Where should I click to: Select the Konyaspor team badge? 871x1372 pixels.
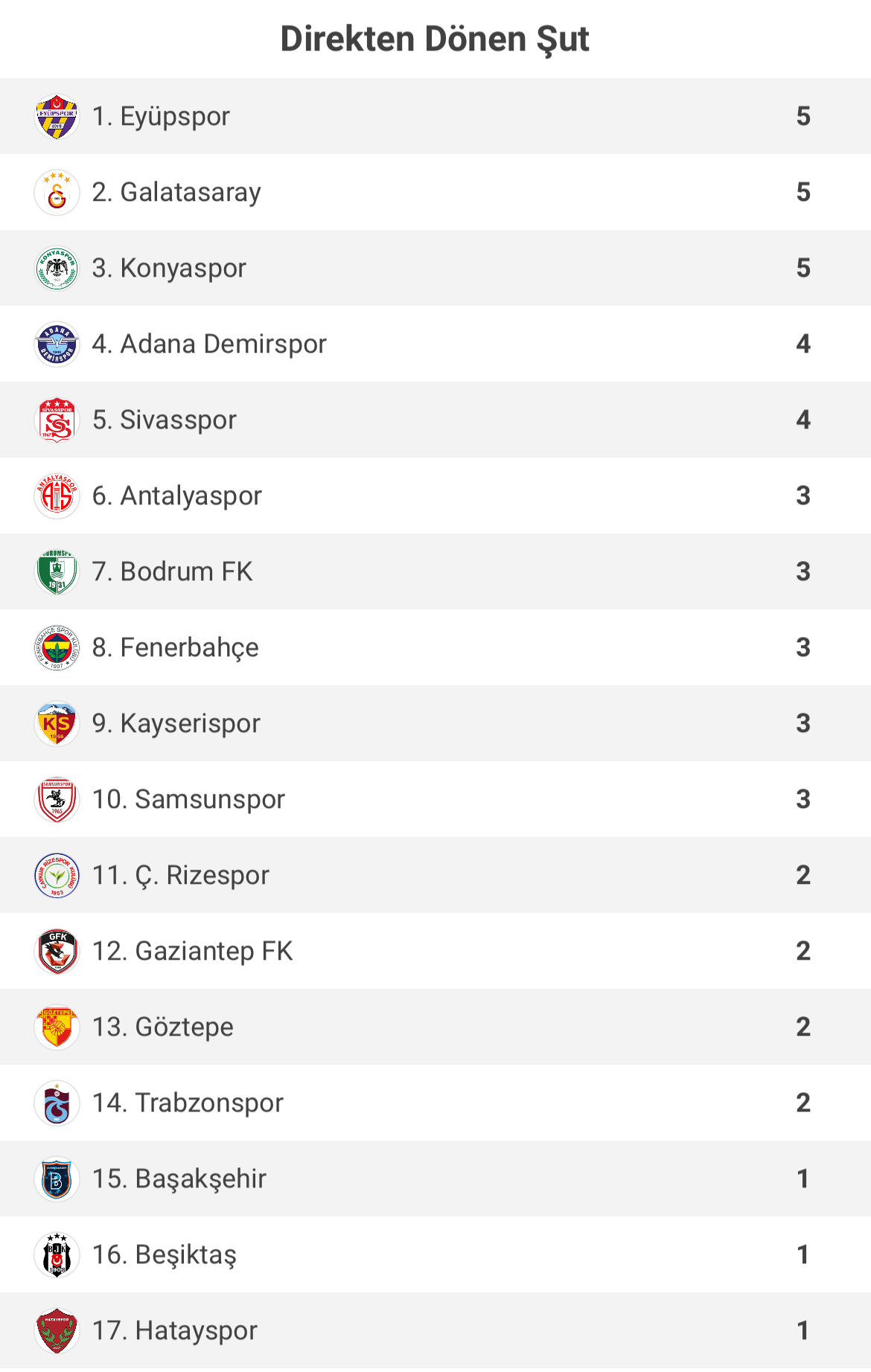point(57,269)
